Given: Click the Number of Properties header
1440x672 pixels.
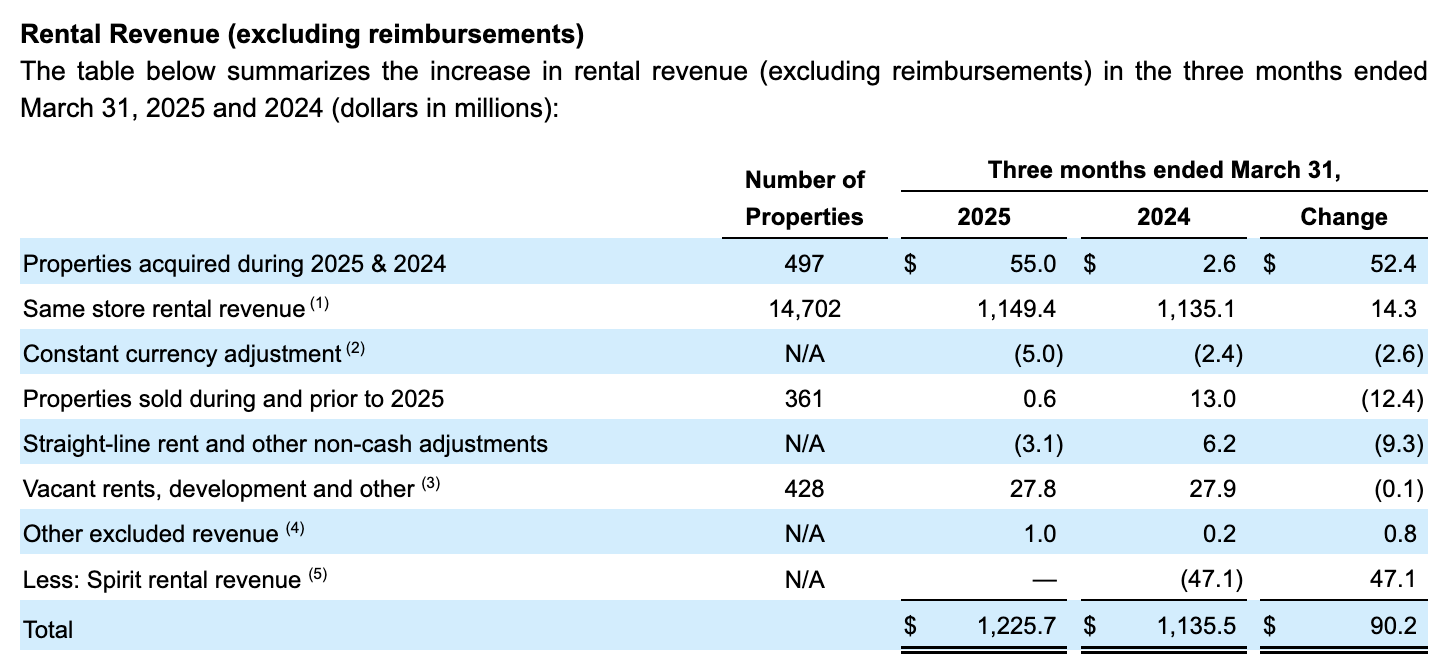Looking at the screenshot, I should tap(803, 197).
